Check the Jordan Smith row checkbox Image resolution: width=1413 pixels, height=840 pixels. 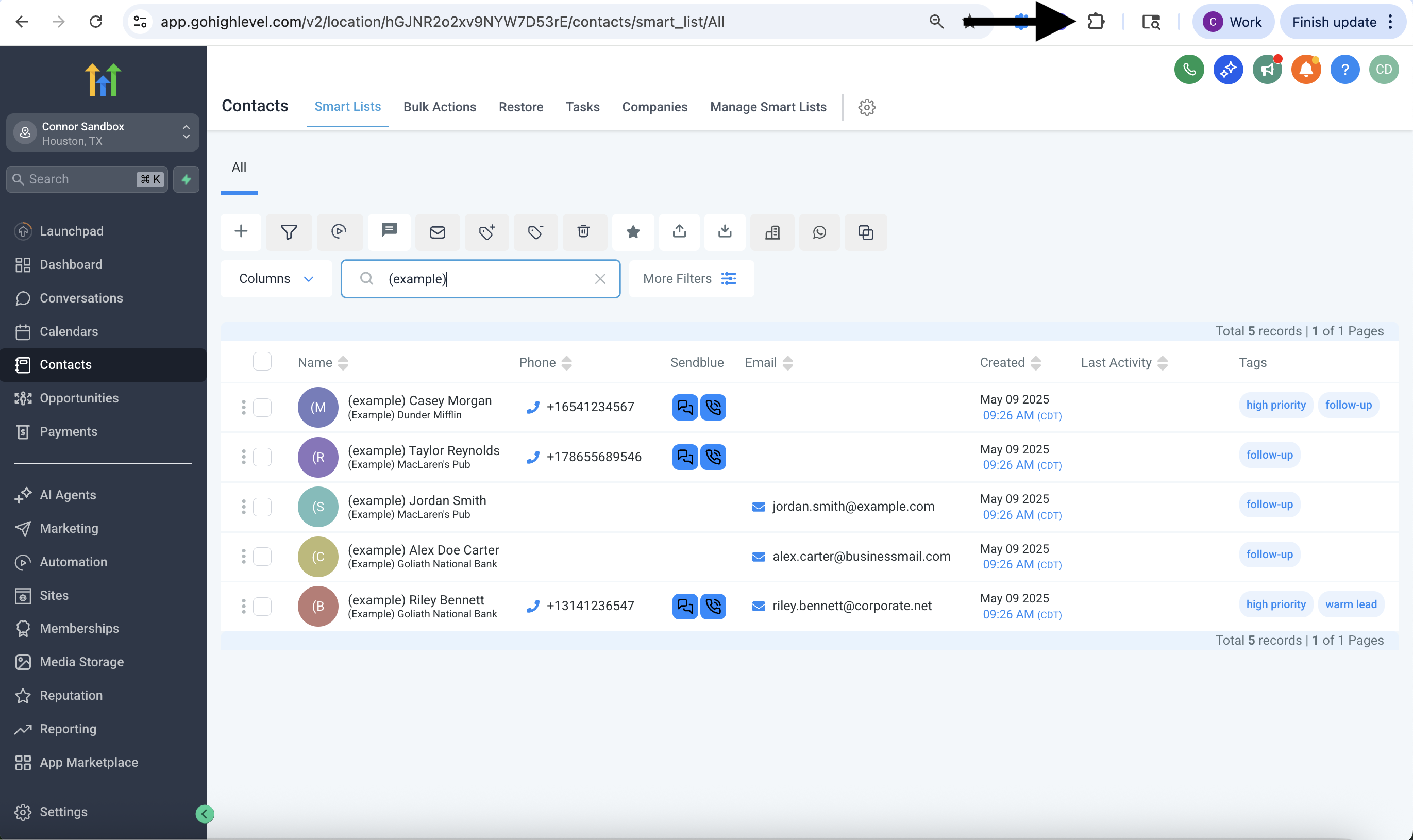(x=262, y=507)
